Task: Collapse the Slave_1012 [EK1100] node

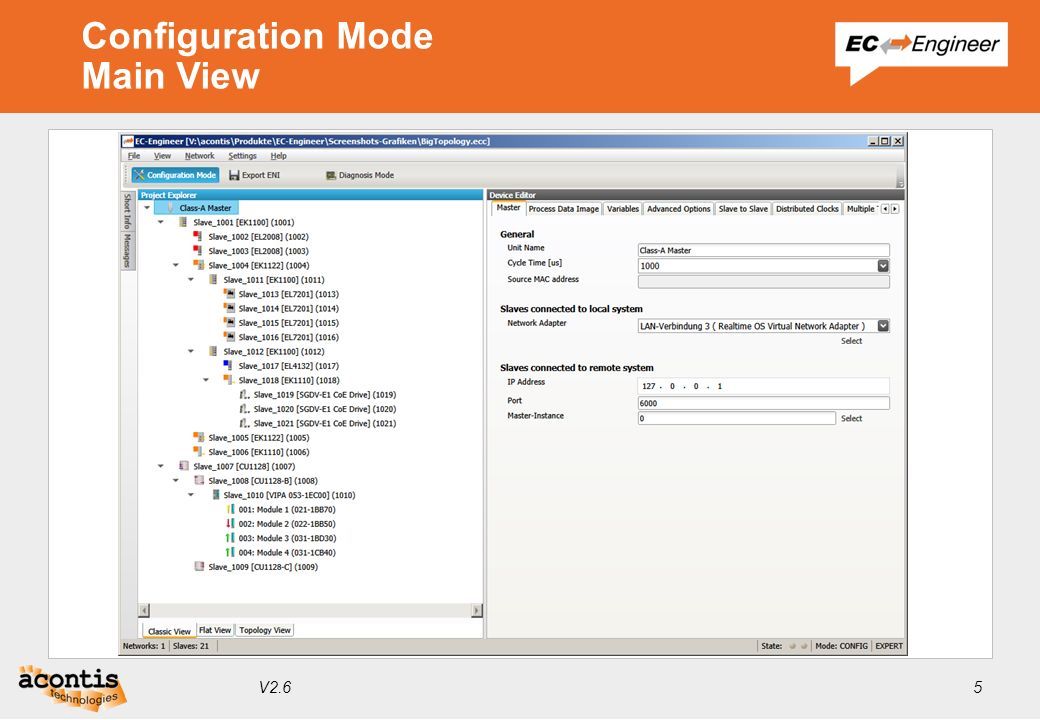Action: click(191, 351)
